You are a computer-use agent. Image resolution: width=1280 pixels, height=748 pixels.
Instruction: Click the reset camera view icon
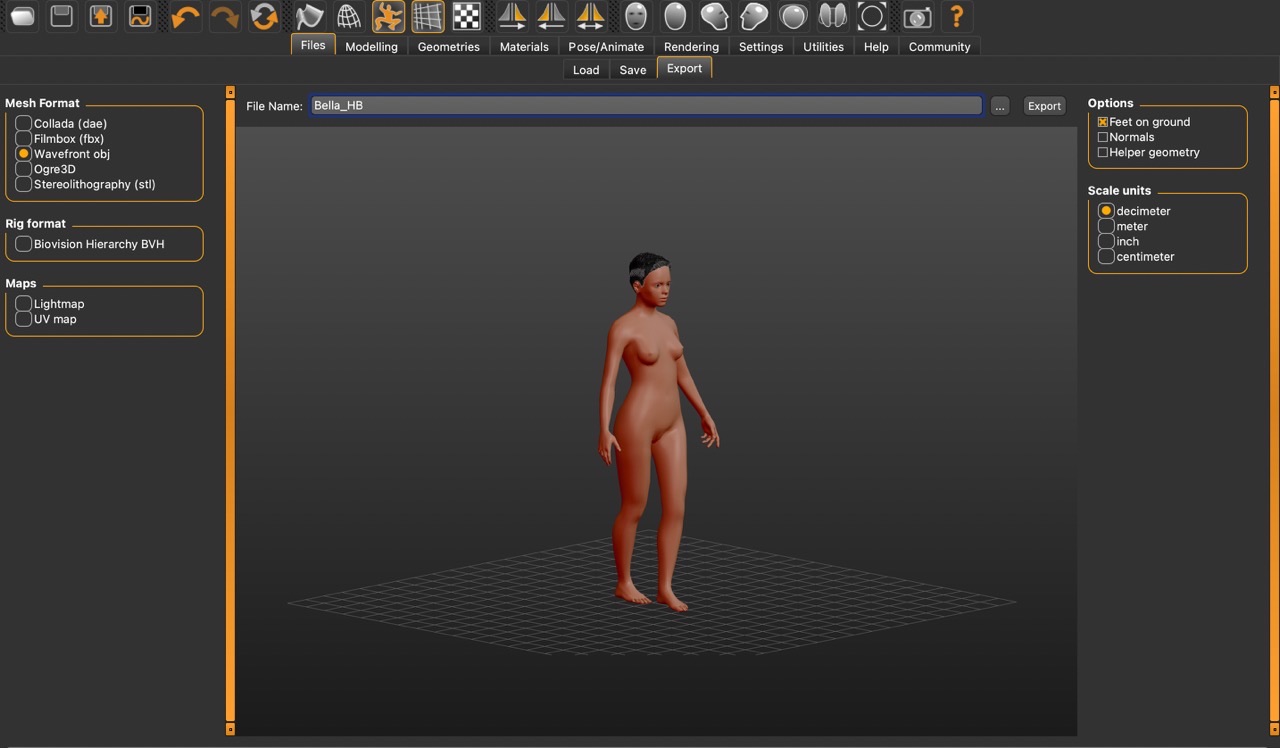pos(872,17)
